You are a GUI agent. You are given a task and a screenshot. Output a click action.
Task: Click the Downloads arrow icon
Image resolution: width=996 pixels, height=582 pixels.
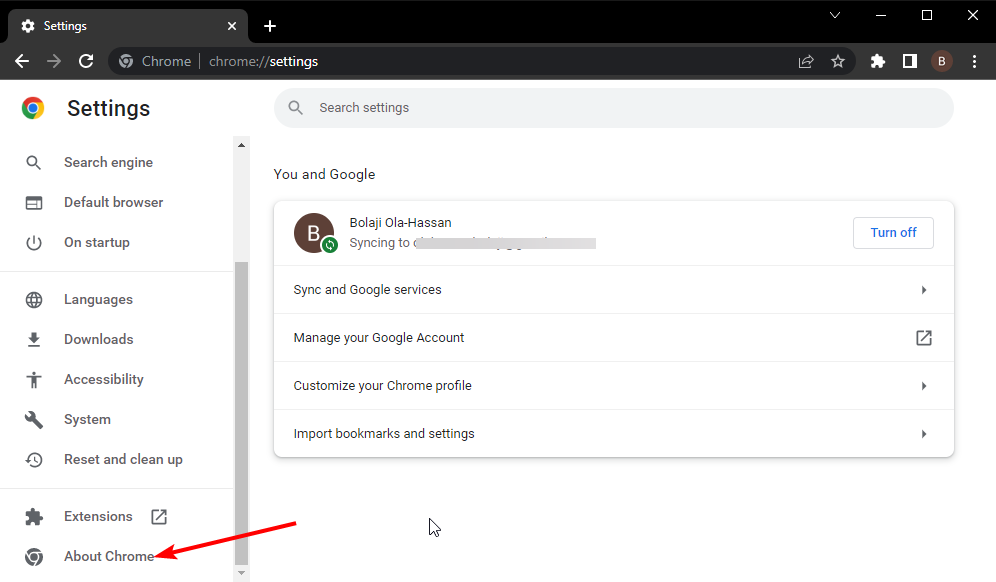pos(34,340)
